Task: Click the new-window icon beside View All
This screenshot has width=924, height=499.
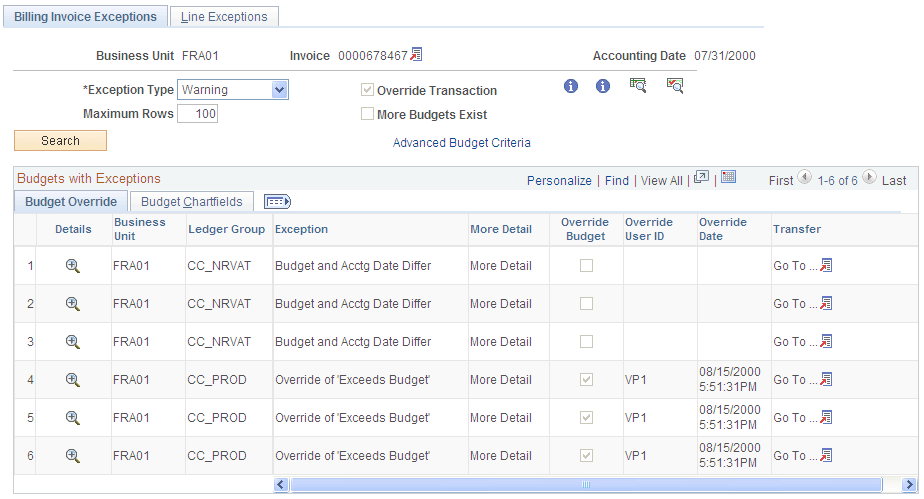Action: pos(701,177)
